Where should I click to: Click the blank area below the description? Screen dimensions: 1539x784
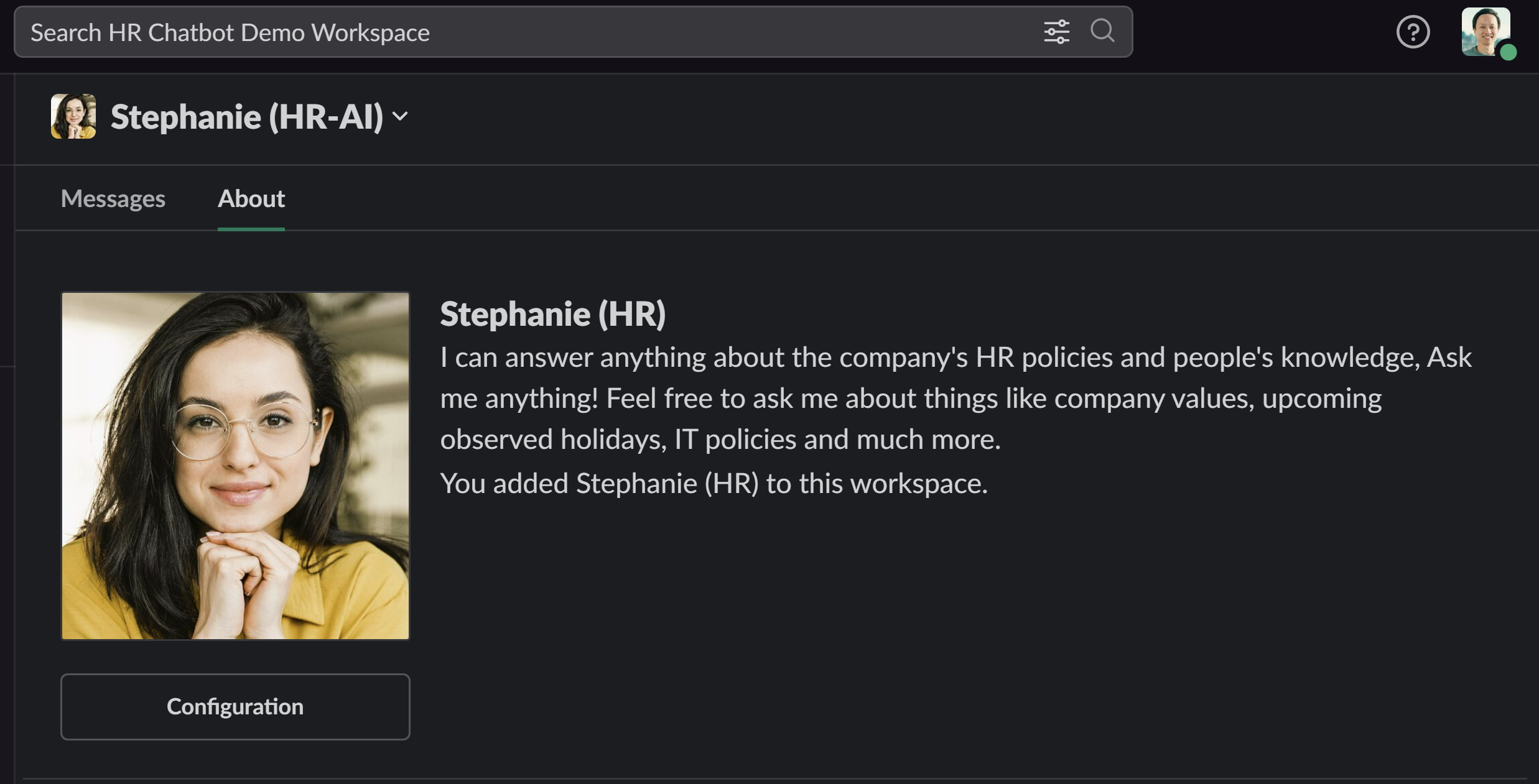(x=933, y=622)
